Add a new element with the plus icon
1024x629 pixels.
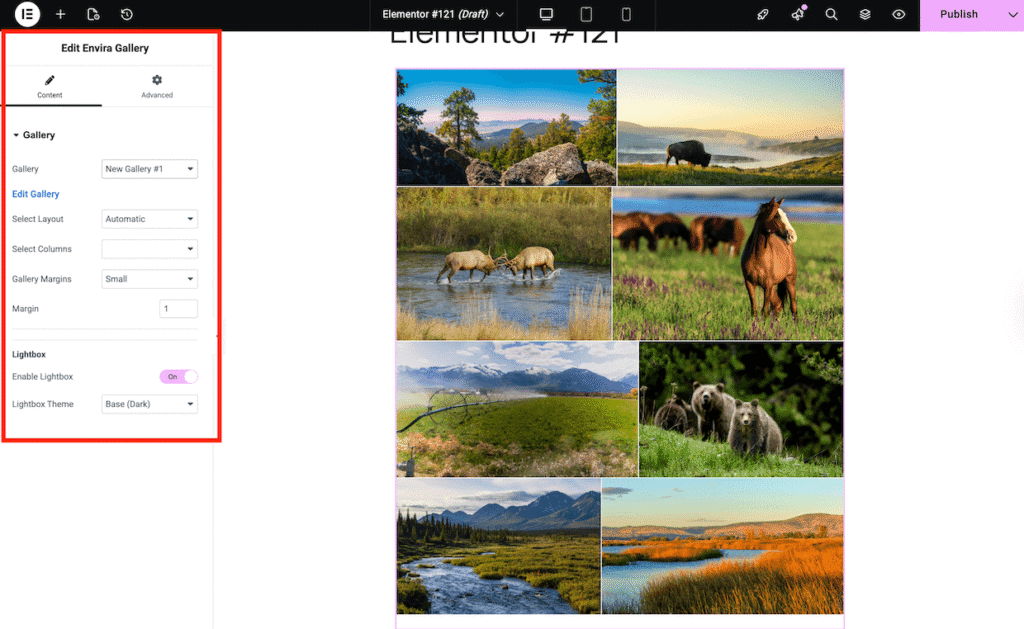click(x=60, y=14)
